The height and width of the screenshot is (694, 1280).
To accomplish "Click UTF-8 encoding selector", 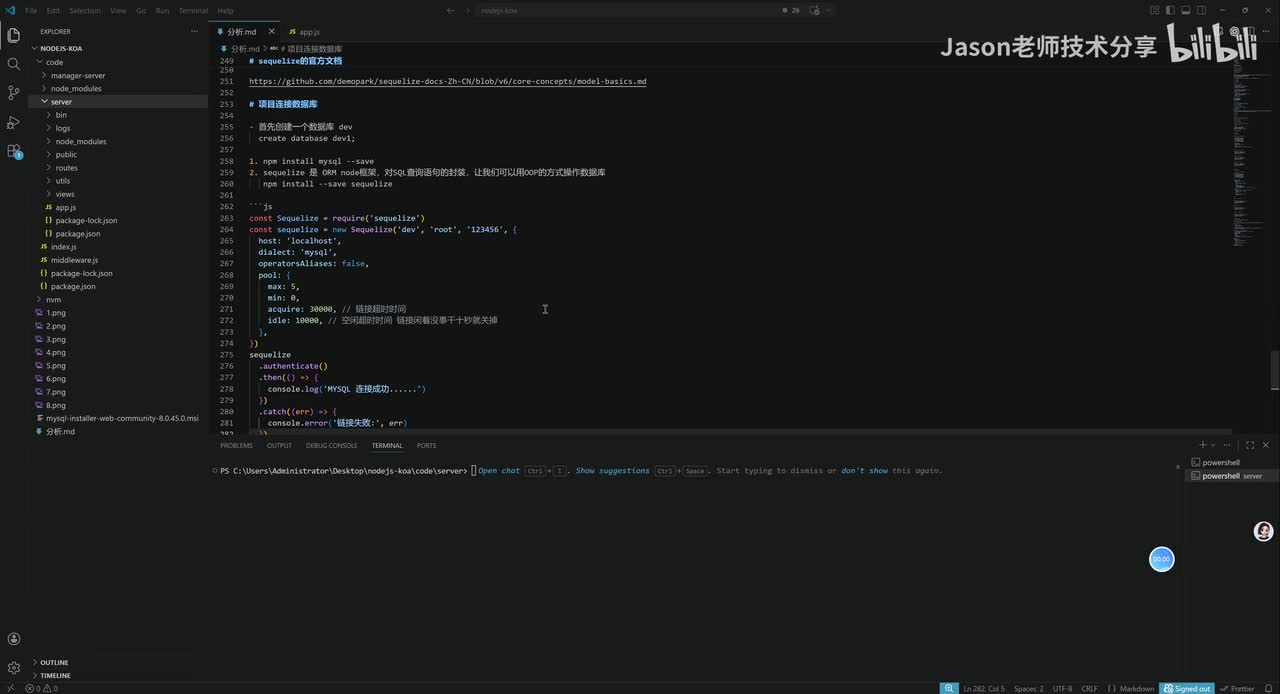I will (x=1062, y=688).
